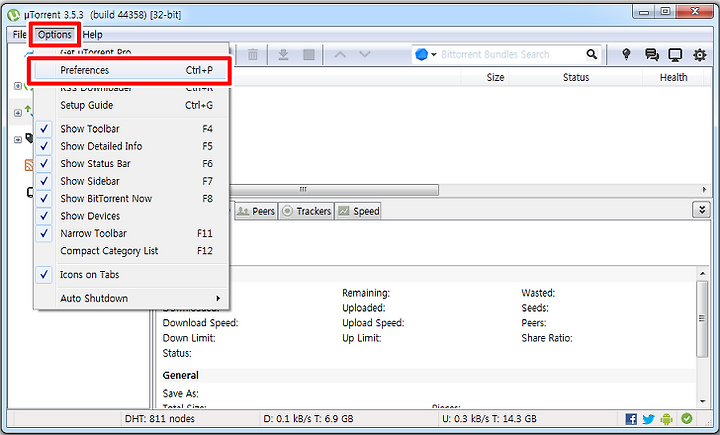Viewport: 720px width, 435px height.
Task: Select the RSS feeds sidebar icon
Action: (29, 165)
